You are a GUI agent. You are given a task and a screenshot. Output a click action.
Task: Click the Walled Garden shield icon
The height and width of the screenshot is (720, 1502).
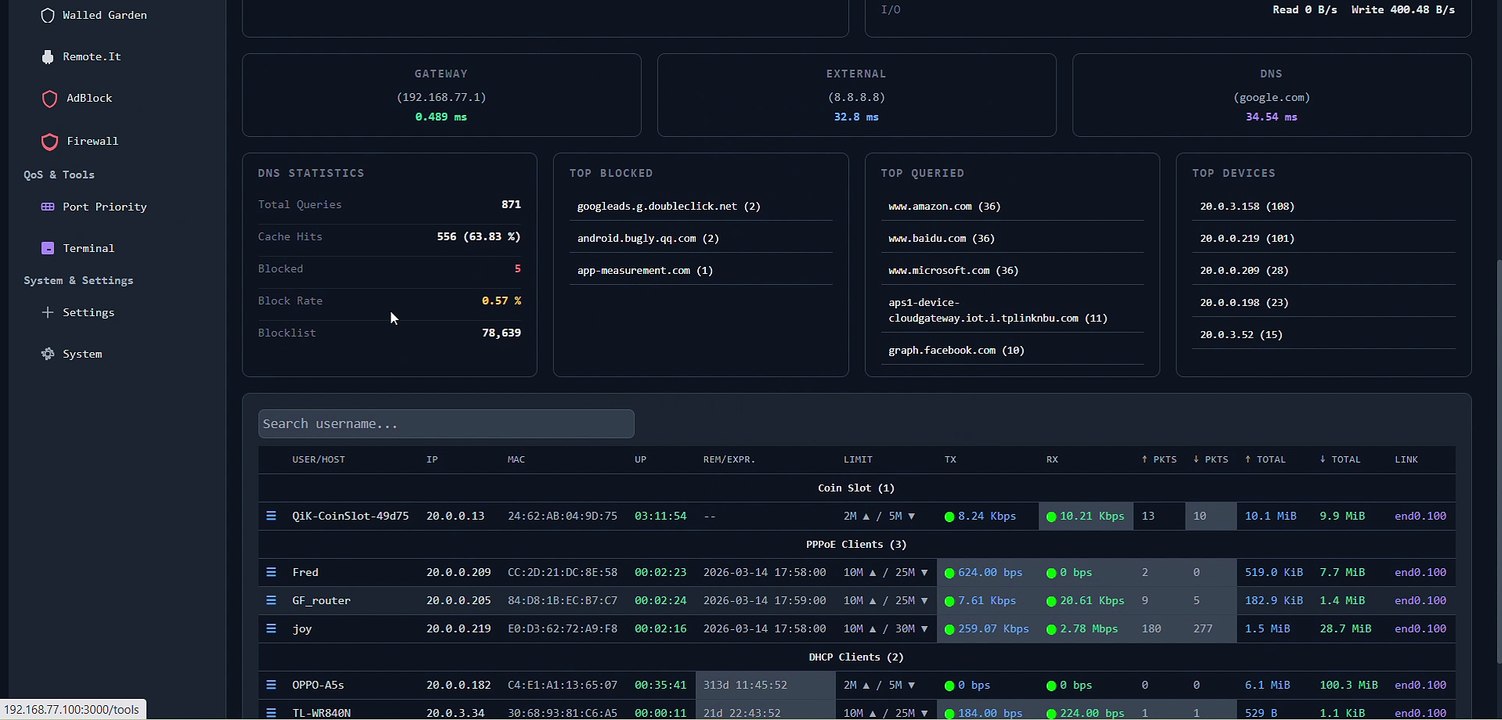48,15
